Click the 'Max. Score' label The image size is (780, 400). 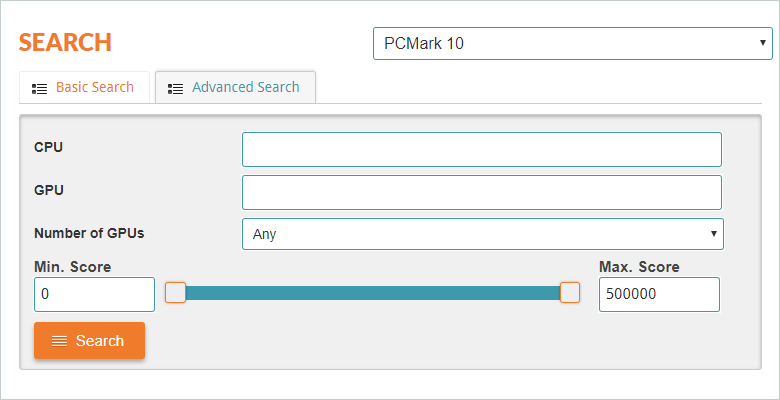point(639,267)
